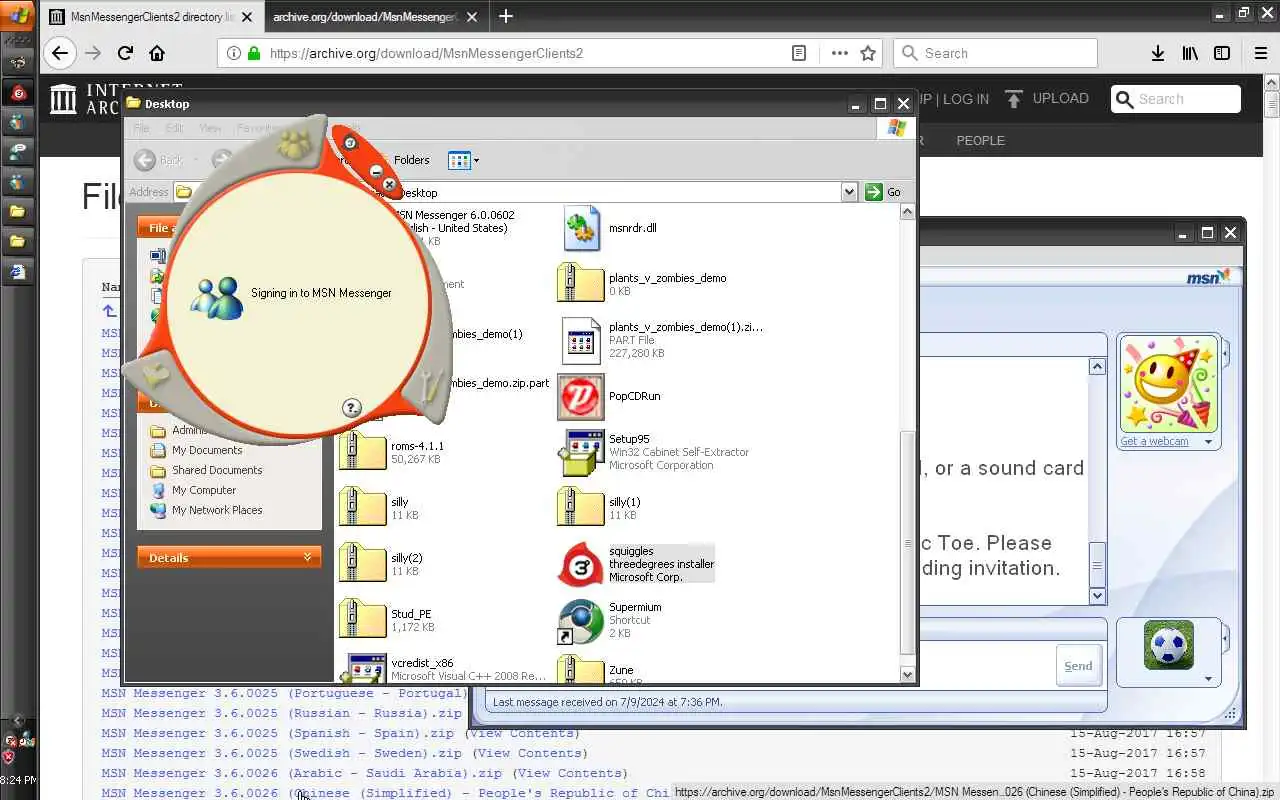Open the contacts tab on round Messenger window
The height and width of the screenshot is (800, 1280).
click(x=295, y=146)
